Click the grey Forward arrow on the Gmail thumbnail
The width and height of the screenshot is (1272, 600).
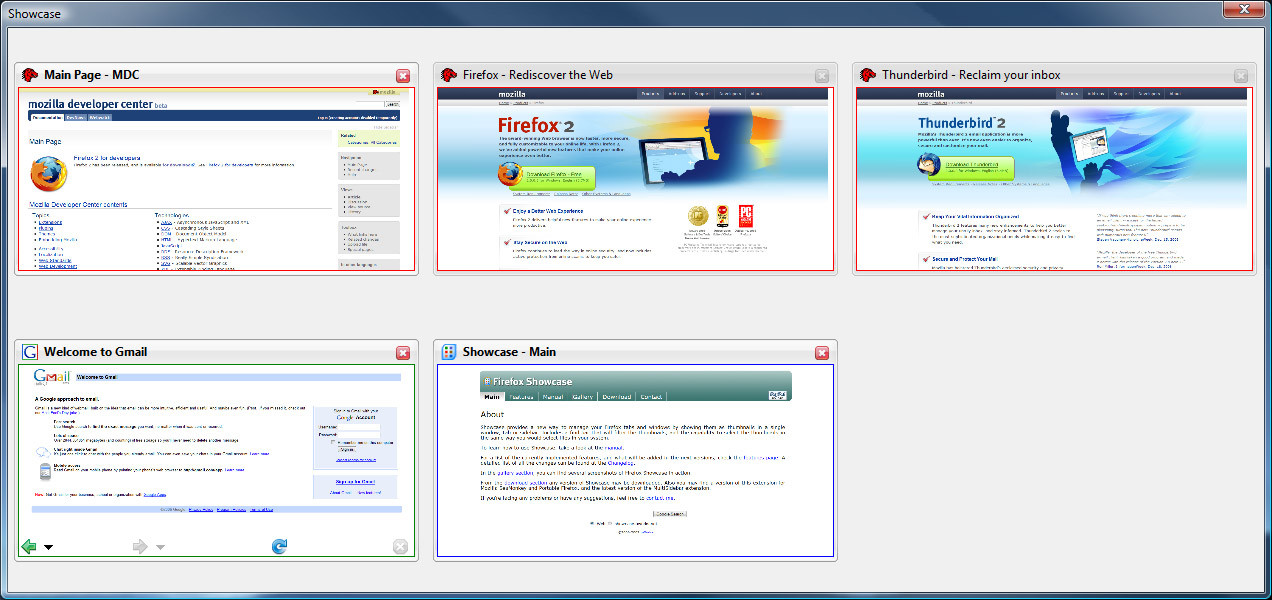[140, 546]
